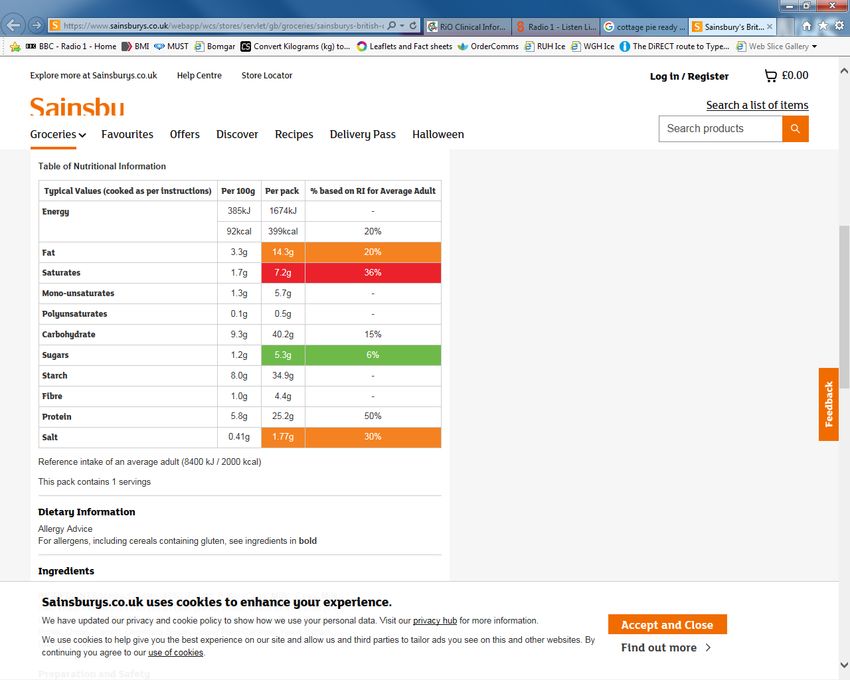The height and width of the screenshot is (680, 850).
Task: Open the browser Home icon
Action: point(807,25)
